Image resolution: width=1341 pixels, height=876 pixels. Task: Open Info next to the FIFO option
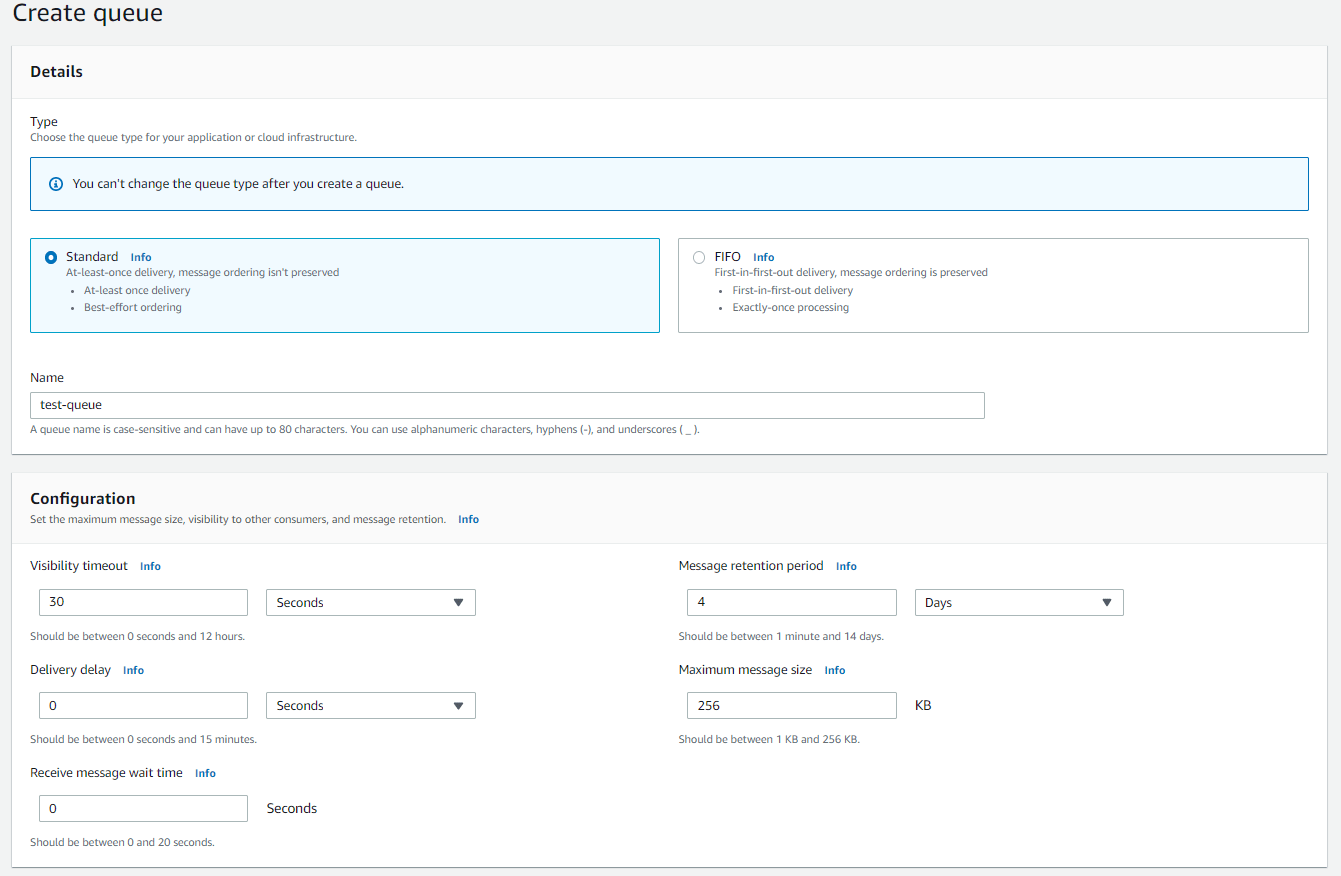coord(763,257)
